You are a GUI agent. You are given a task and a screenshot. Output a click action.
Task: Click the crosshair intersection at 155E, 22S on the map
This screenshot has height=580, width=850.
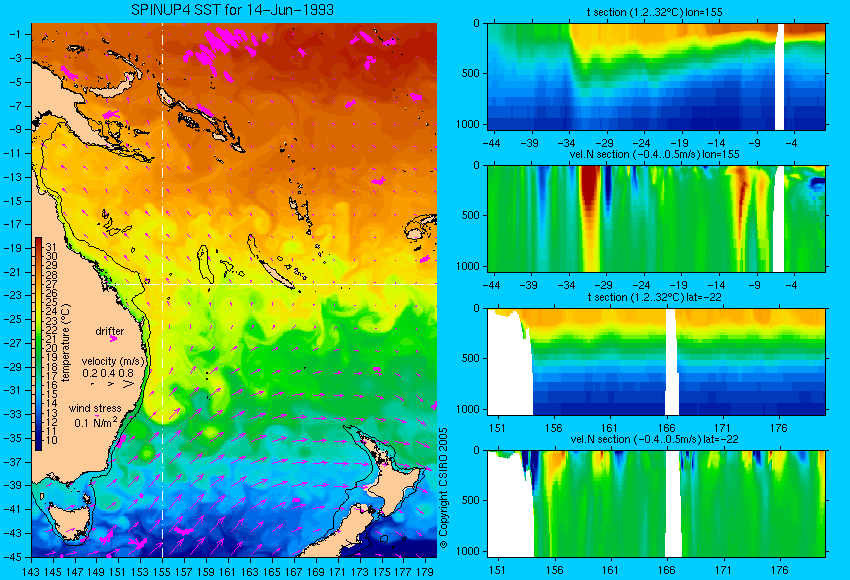tap(162, 284)
